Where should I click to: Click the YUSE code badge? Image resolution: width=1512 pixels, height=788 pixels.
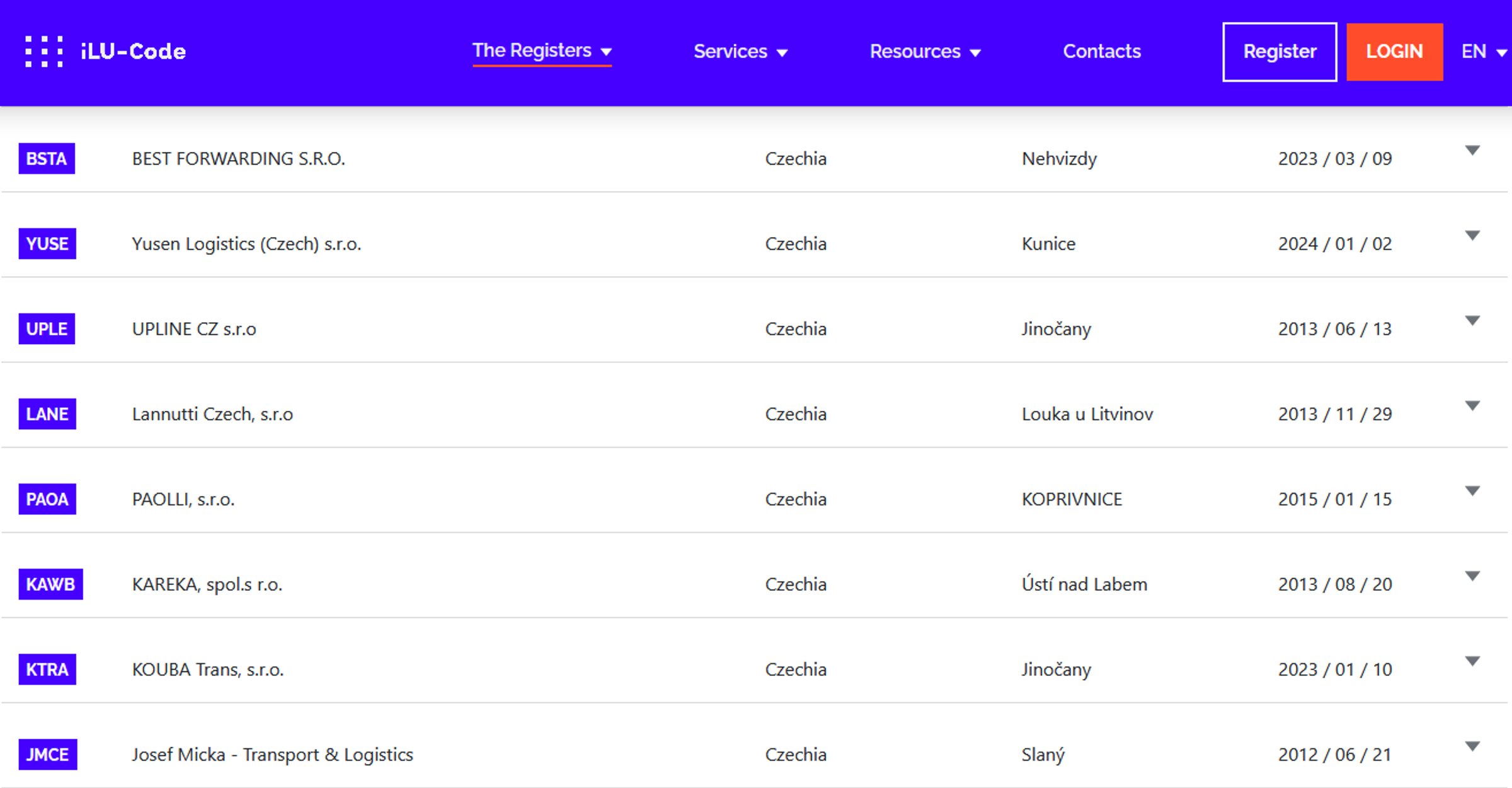pos(47,244)
